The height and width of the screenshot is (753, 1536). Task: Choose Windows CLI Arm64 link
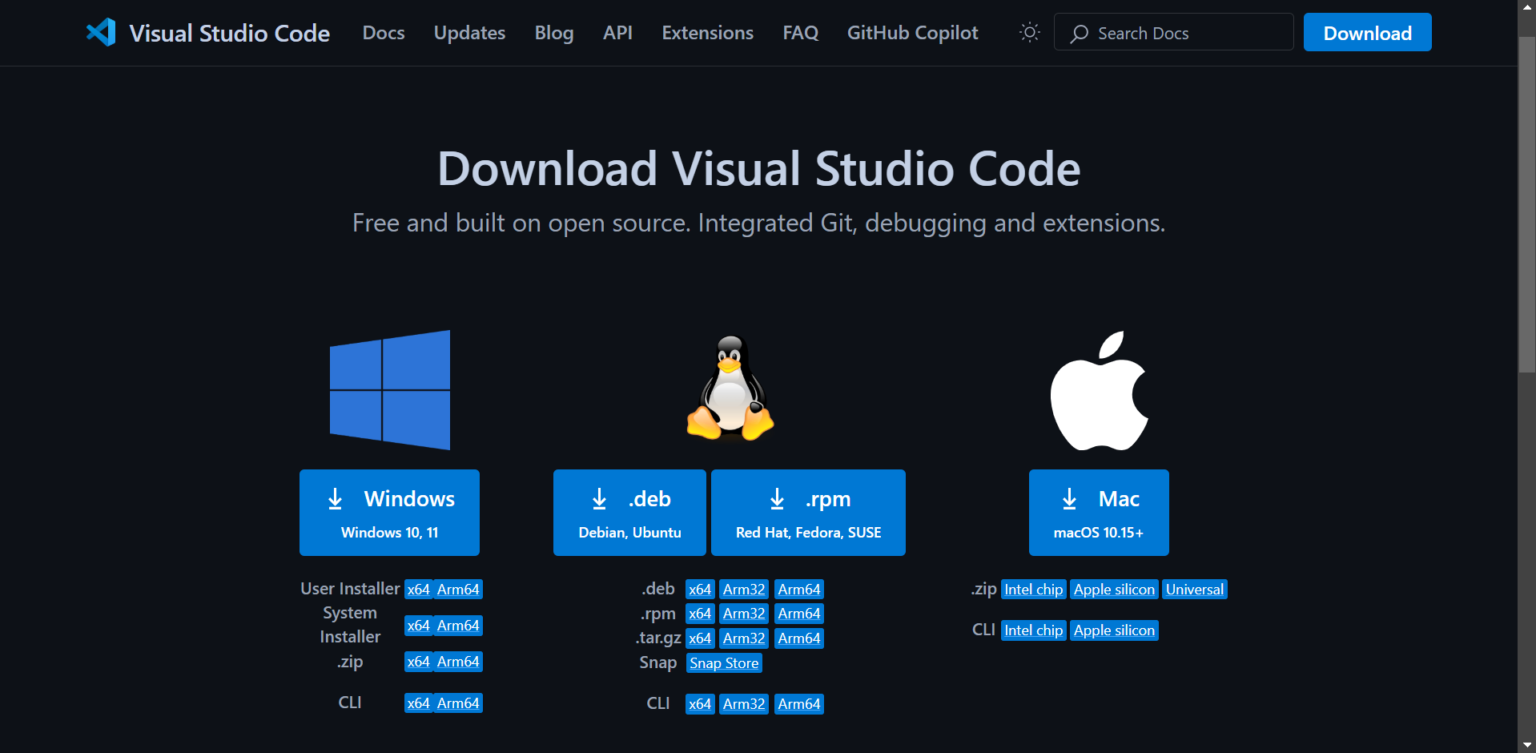[x=458, y=704]
